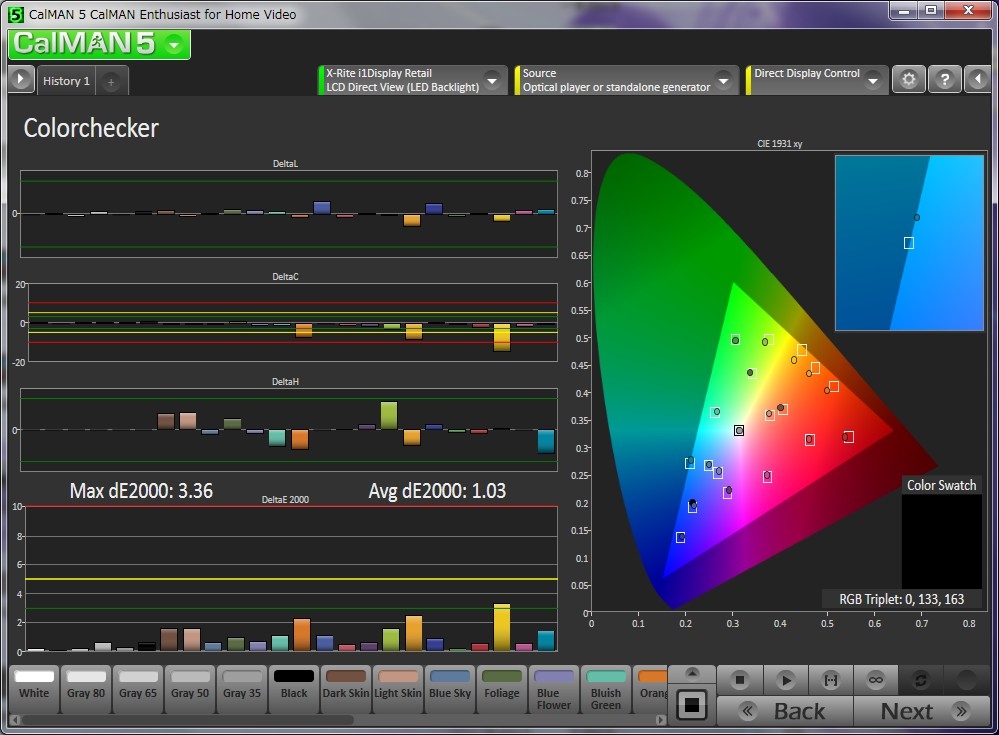Expand the Direct Display Control dropdown
The height and width of the screenshot is (735, 999).
coord(873,80)
